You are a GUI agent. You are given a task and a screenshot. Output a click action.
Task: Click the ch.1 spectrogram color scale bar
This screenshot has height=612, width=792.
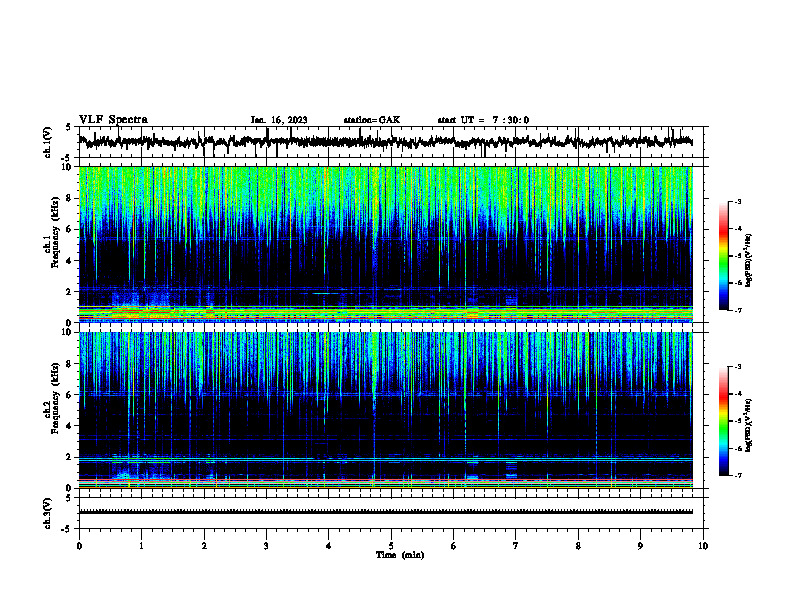click(724, 256)
